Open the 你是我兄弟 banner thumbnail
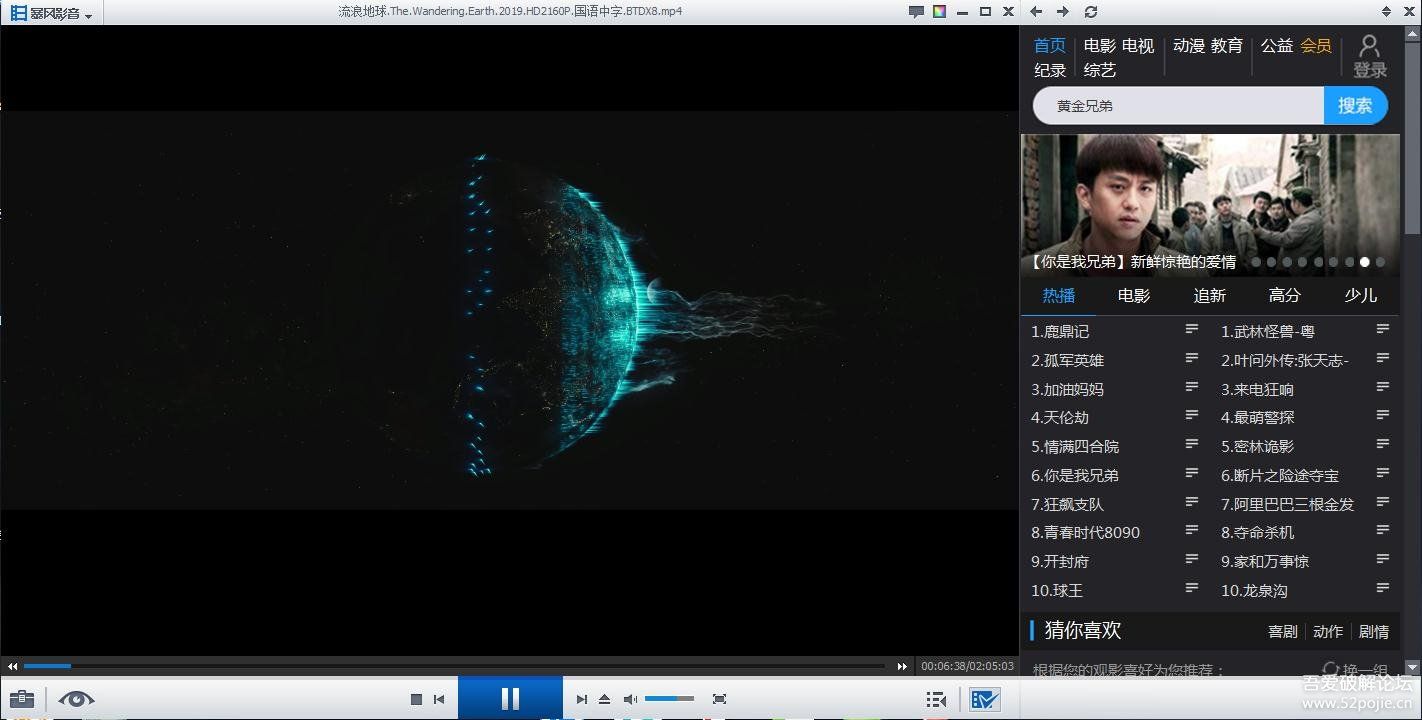The width and height of the screenshot is (1422, 720). click(x=1210, y=205)
